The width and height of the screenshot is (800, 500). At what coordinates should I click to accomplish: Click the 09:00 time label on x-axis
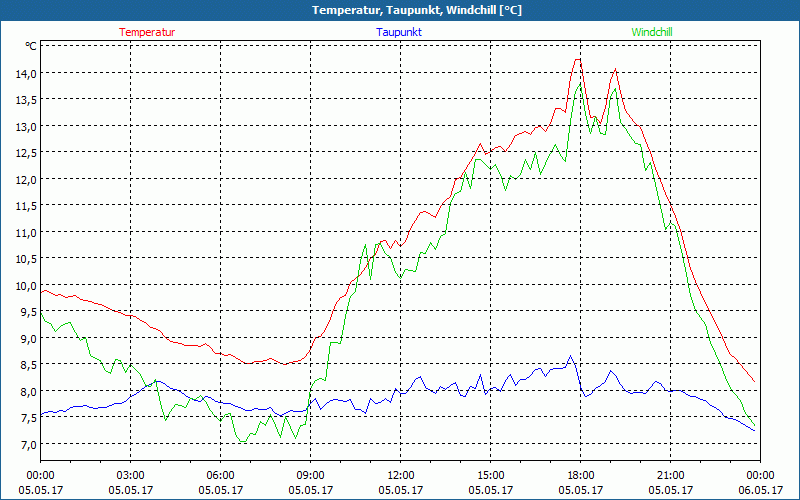311,476
